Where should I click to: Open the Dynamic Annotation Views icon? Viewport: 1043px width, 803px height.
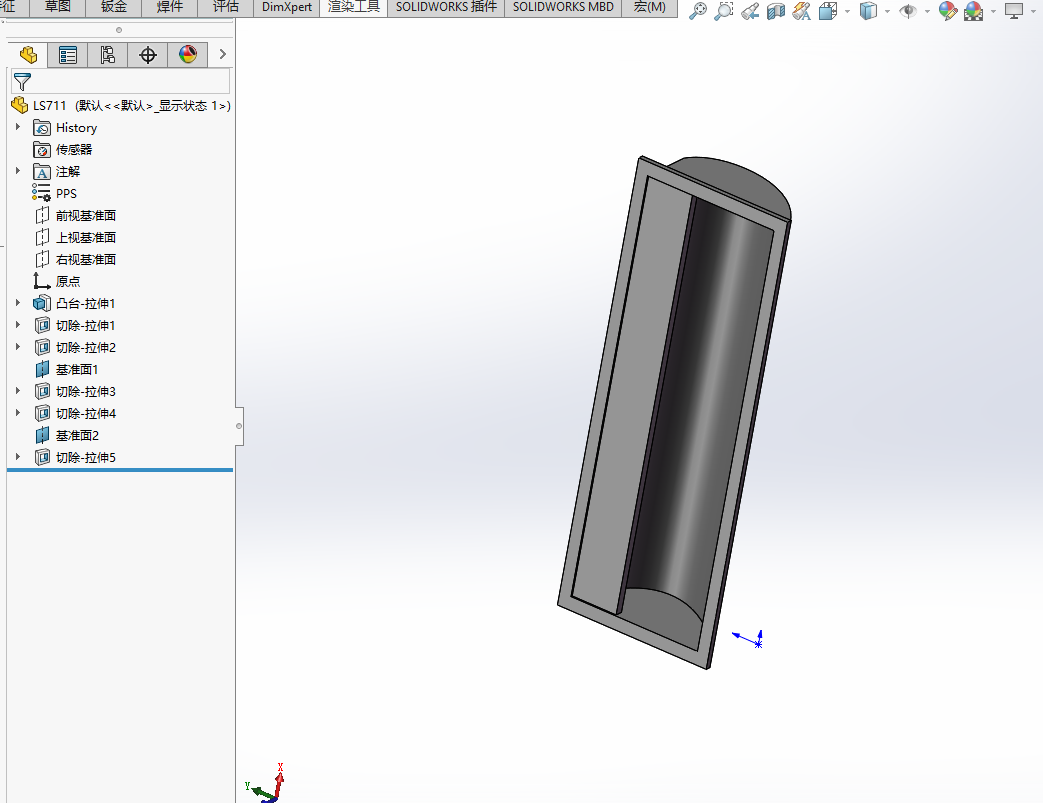pyautogui.click(x=802, y=11)
